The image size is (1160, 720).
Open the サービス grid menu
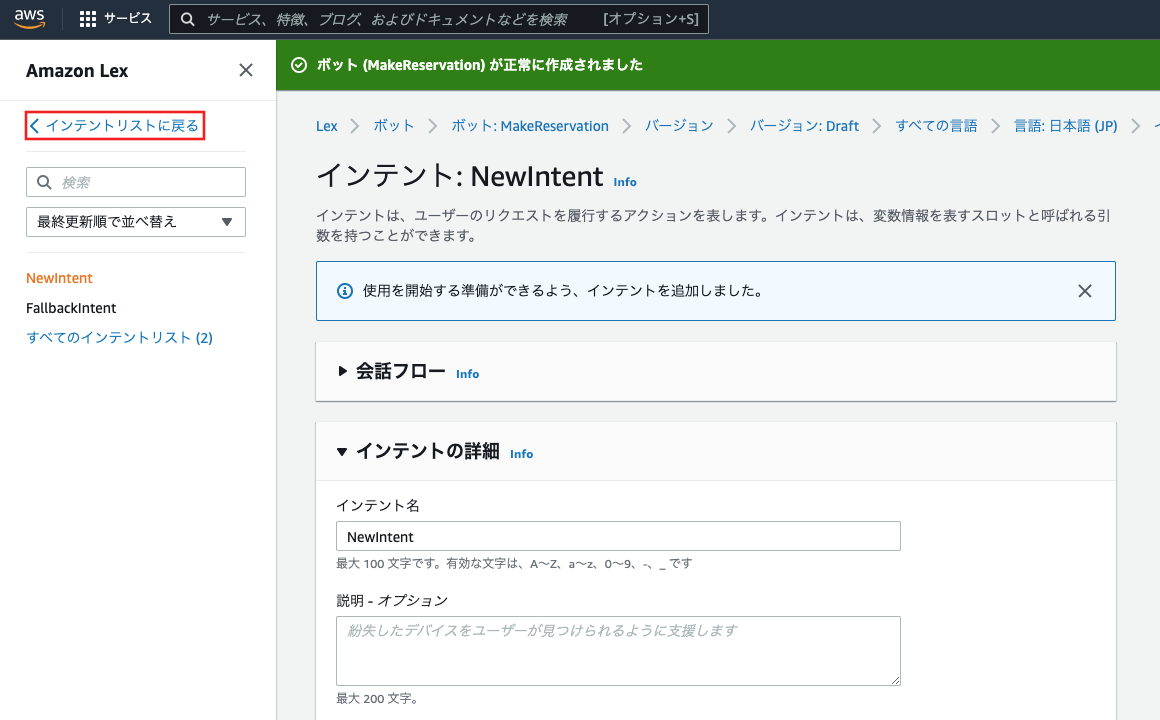tap(115, 18)
